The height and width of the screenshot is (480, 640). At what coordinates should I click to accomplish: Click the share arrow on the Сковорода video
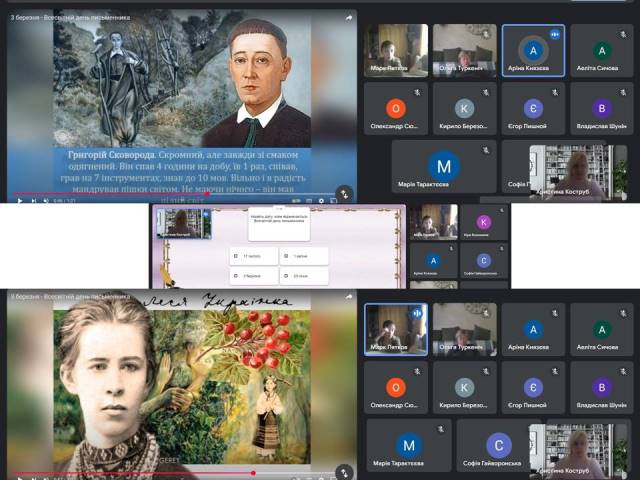(349, 18)
